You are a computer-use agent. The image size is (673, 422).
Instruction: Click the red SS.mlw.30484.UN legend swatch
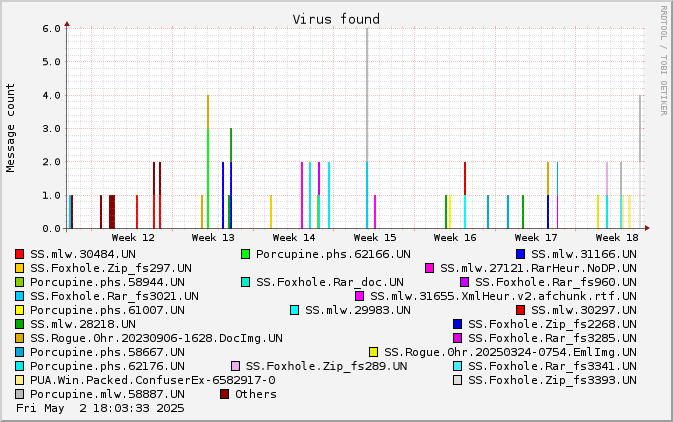[x=19, y=254]
